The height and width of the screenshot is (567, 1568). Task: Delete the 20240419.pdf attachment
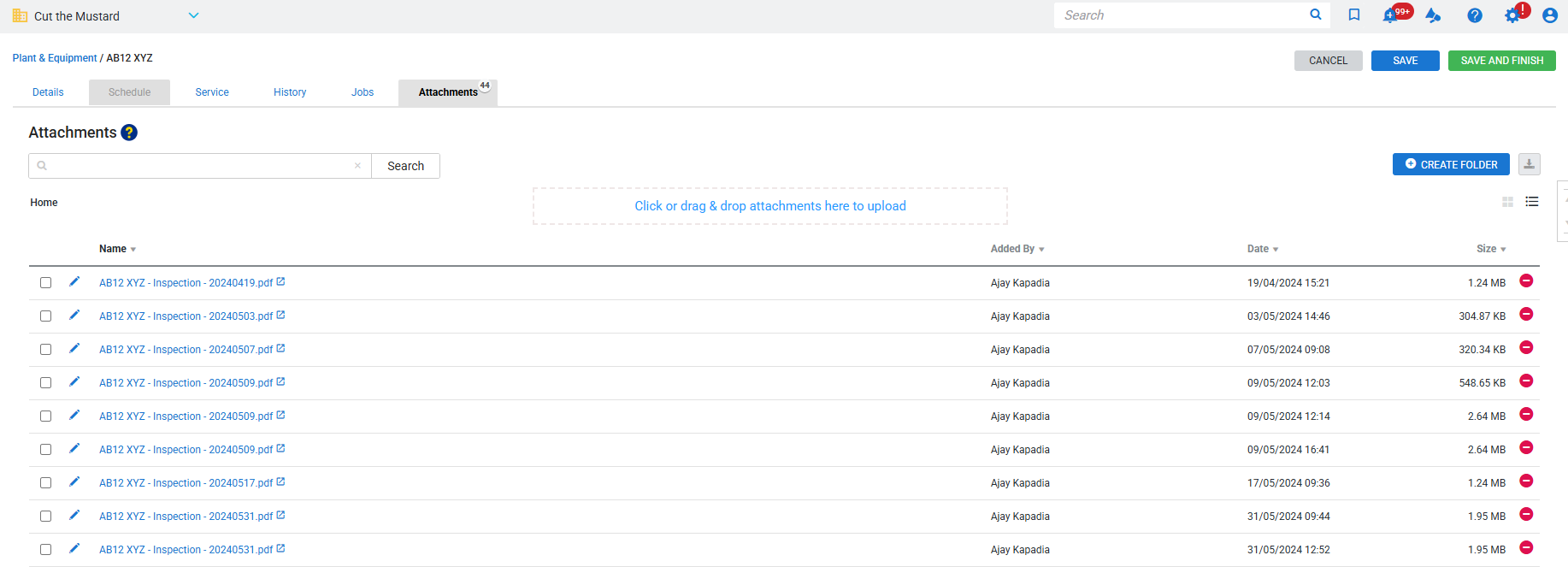[x=1526, y=281]
